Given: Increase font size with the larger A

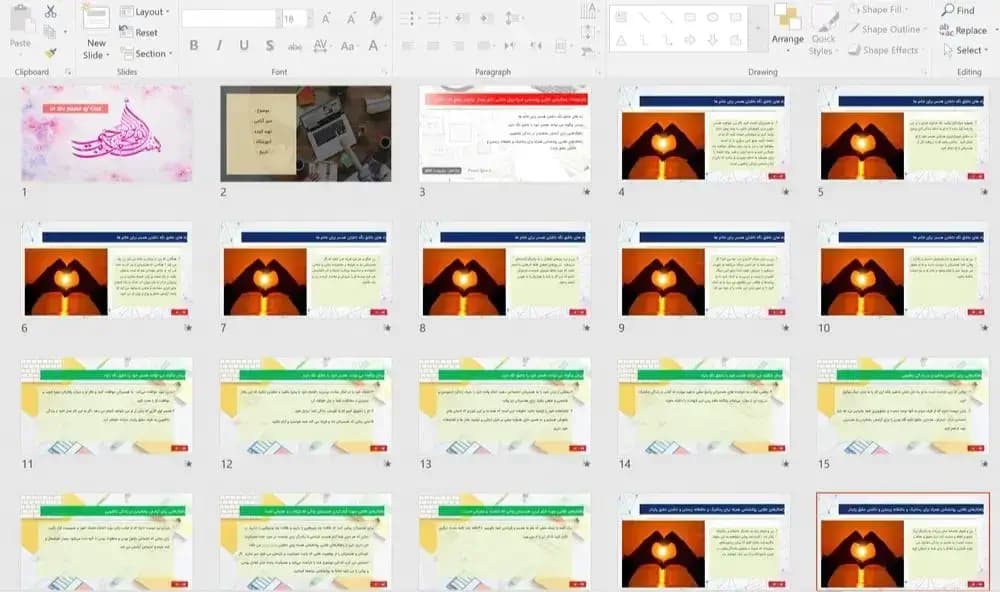Looking at the screenshot, I should pyautogui.click(x=327, y=18).
